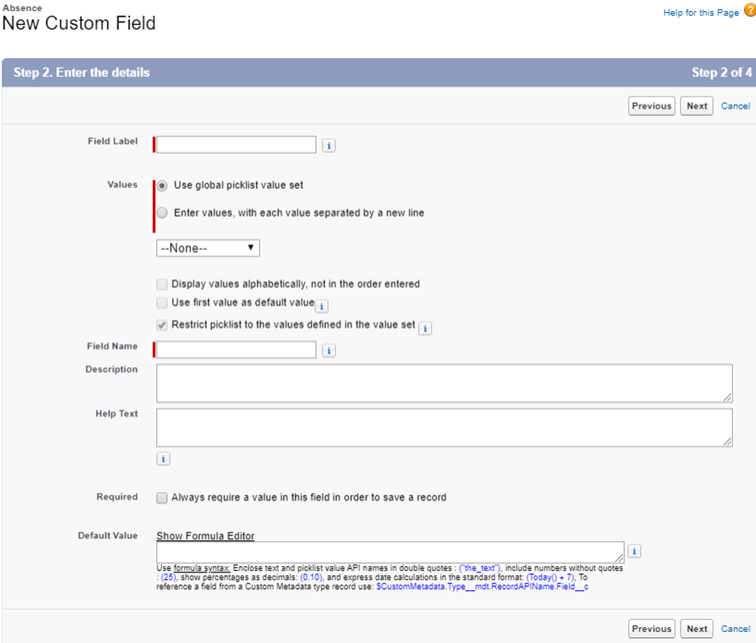Click info icon below Help Text box
This screenshot has width=756, height=643.
[x=163, y=459]
